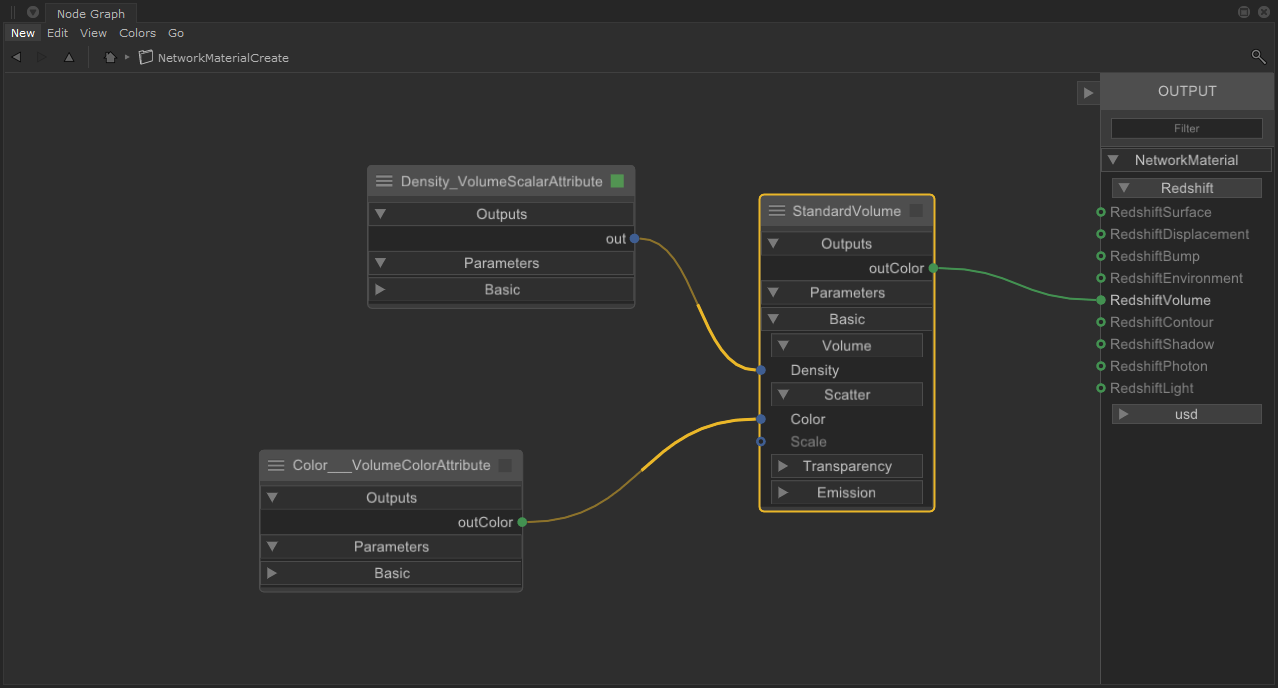Click the NetworkMaterialCreate breadcrumb
Screen dimensions: 1278x688
[222, 58]
